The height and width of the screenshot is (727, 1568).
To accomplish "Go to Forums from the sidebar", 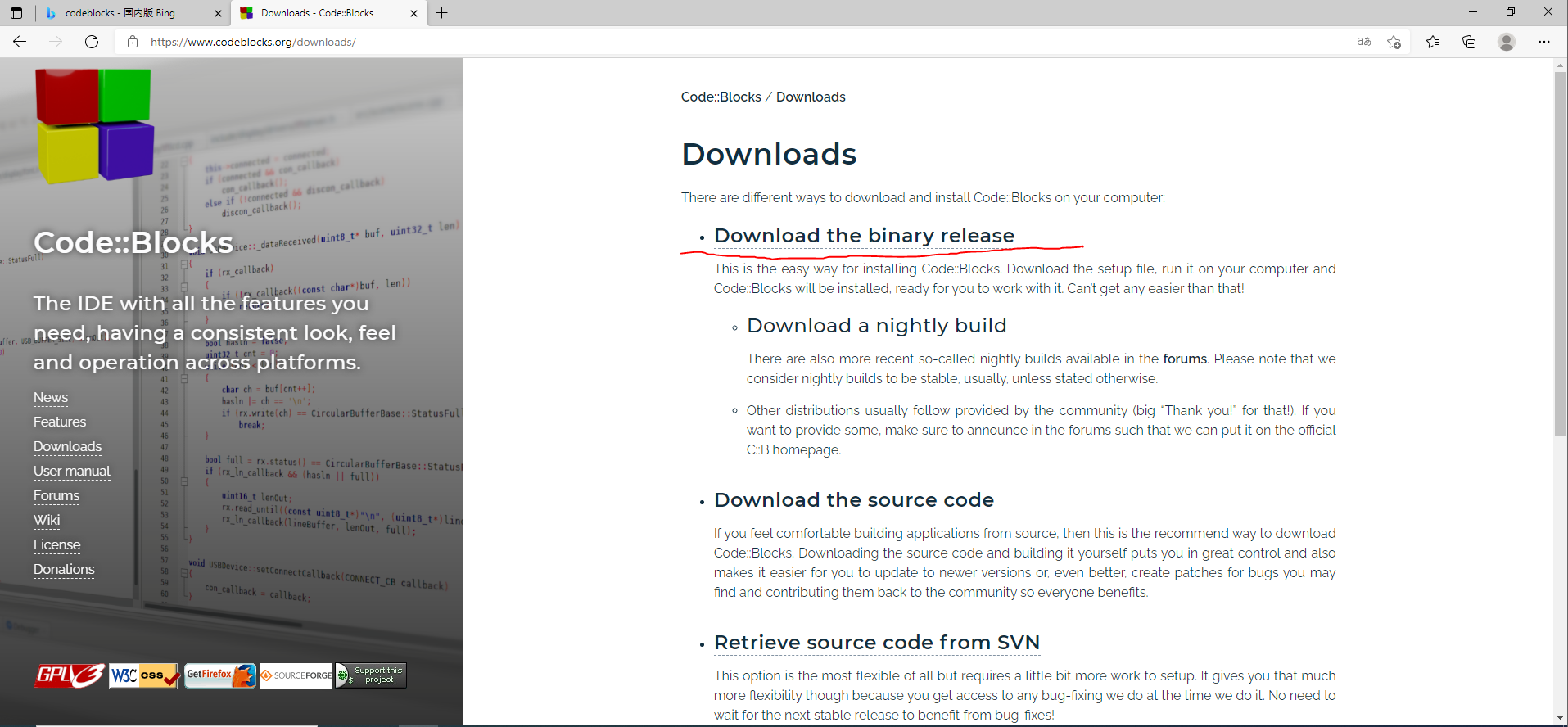I will click(x=56, y=496).
